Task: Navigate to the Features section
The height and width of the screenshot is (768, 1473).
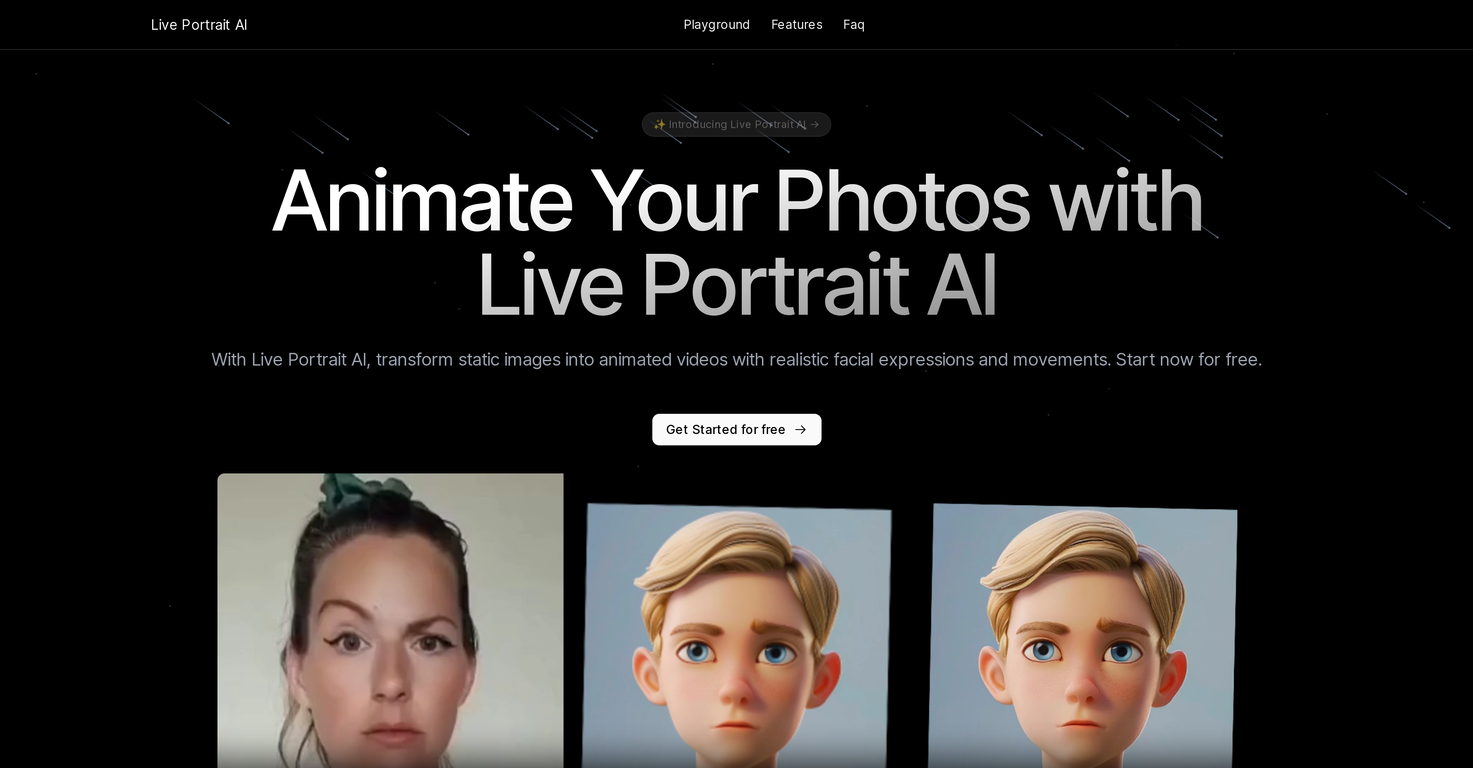Action: coord(796,24)
